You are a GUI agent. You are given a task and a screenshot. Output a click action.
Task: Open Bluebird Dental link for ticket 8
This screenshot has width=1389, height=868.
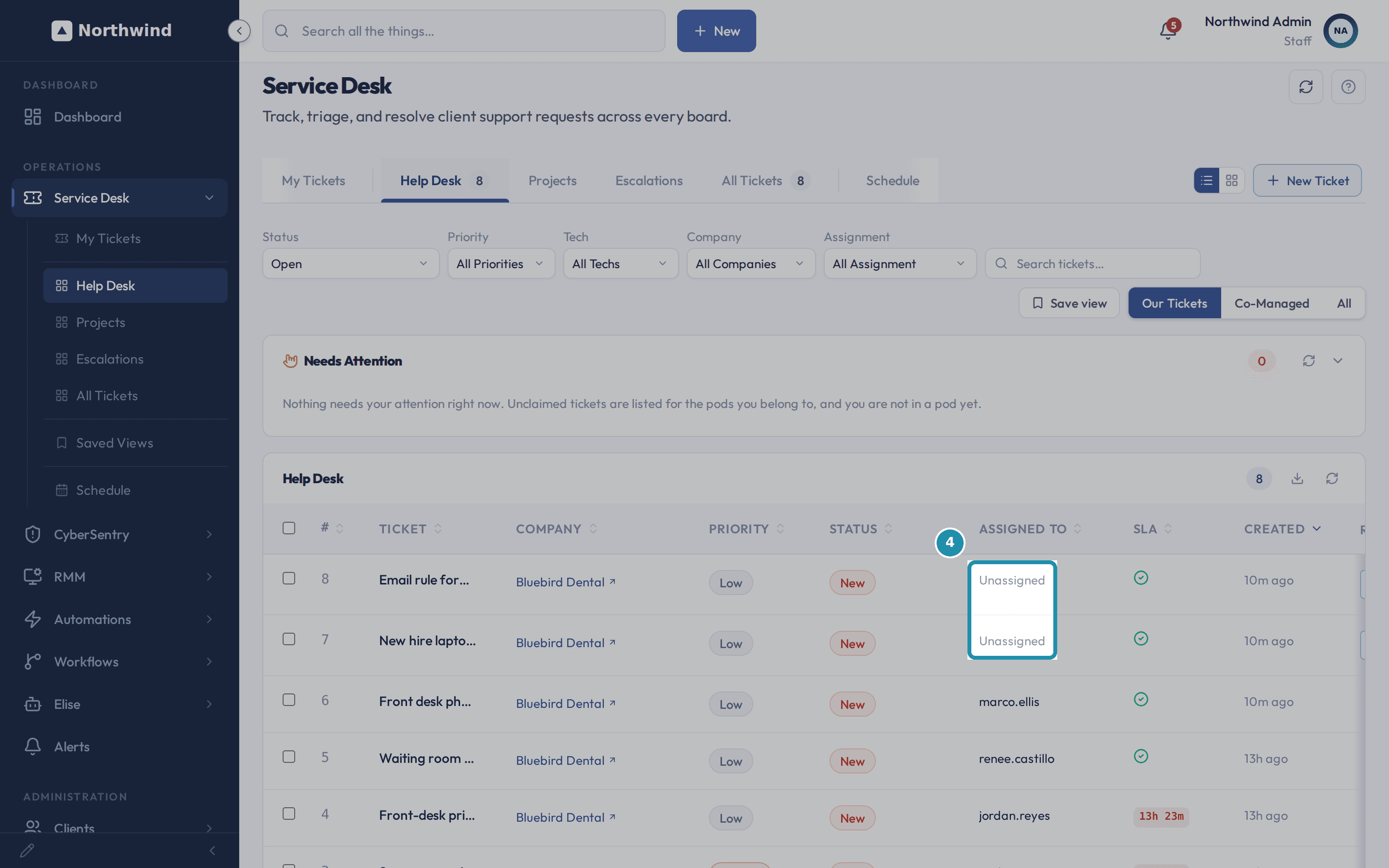coord(565,582)
